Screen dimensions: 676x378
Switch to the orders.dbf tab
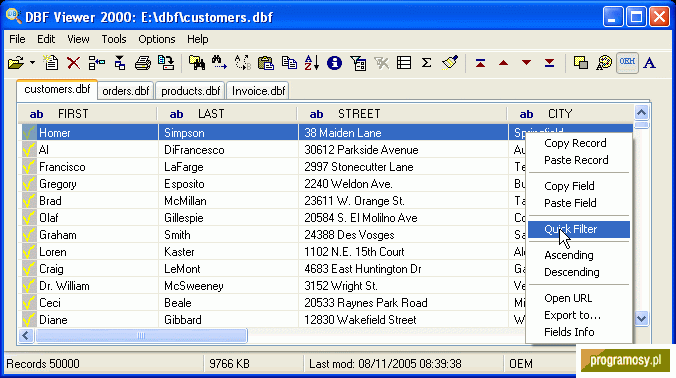click(x=125, y=91)
